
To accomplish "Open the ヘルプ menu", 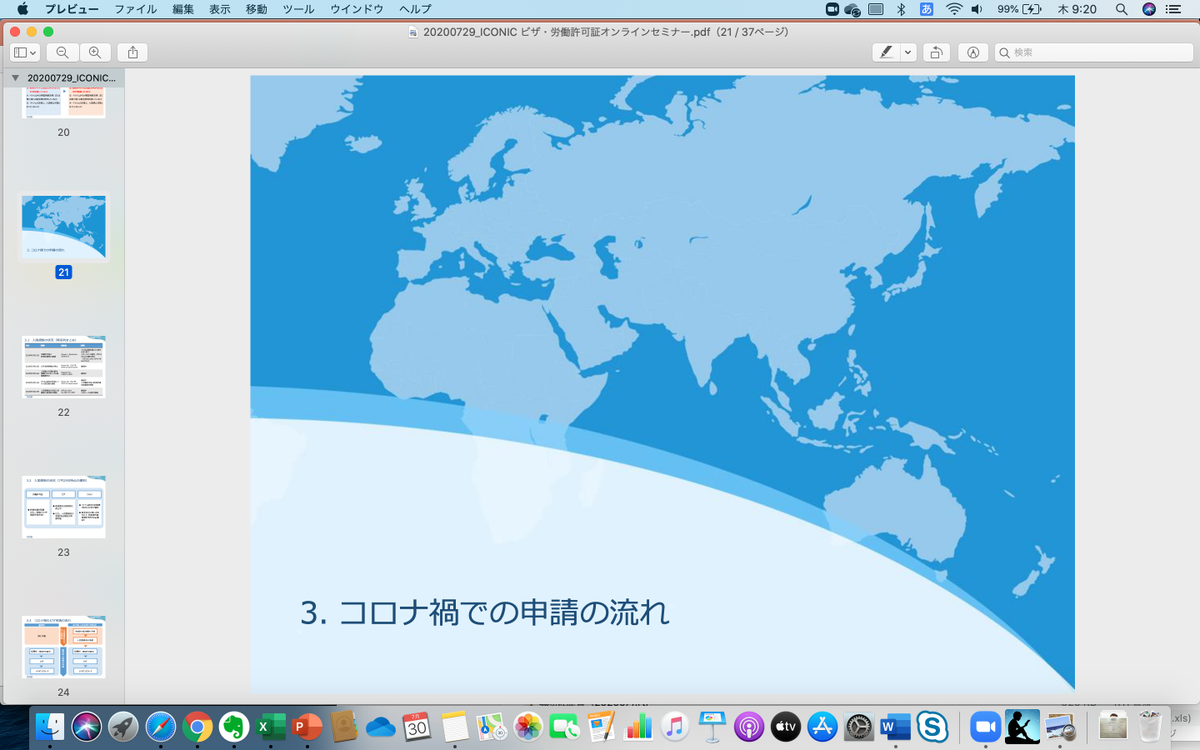I will click(x=415, y=9).
